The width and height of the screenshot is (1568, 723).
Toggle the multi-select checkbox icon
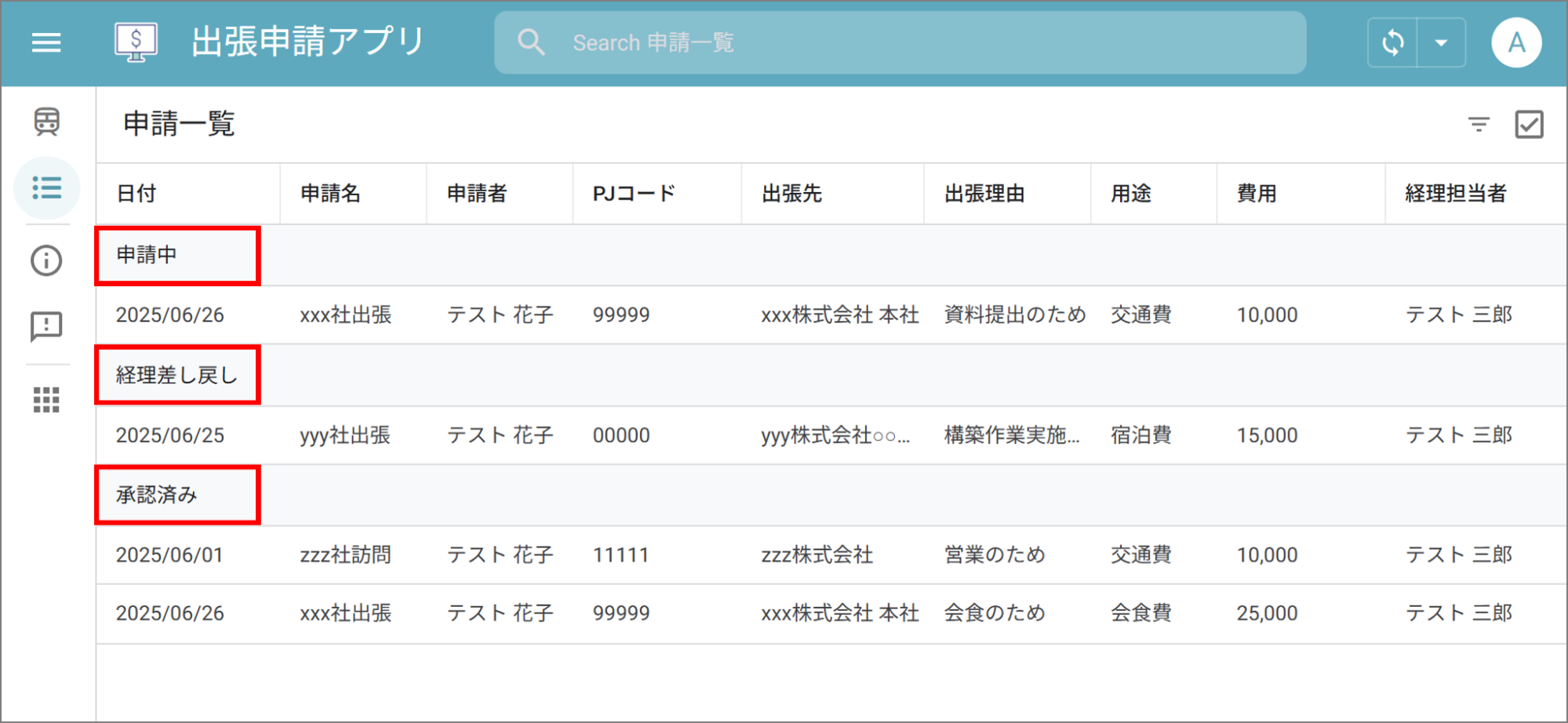point(1529,124)
